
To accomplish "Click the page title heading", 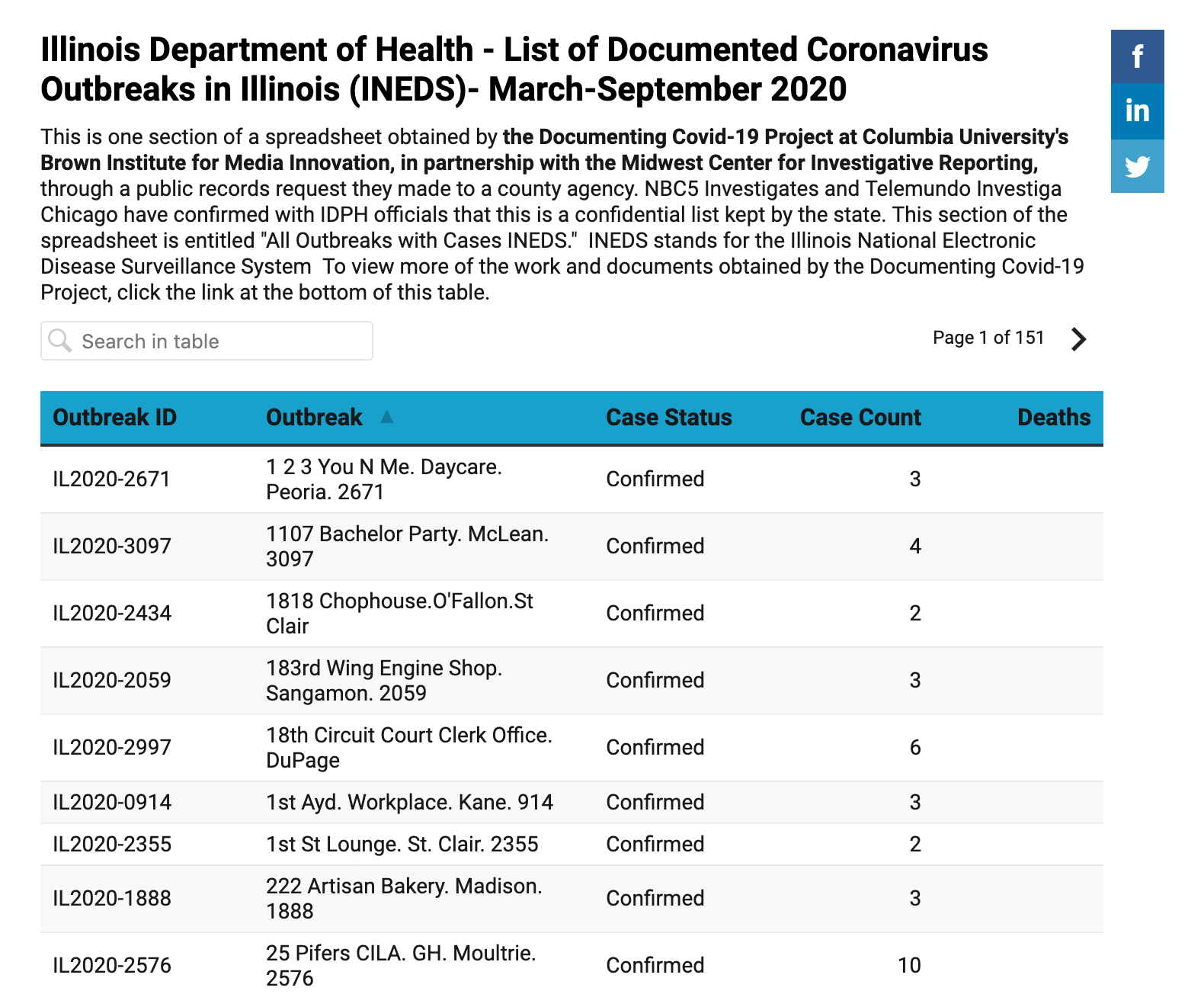I will (514, 69).
